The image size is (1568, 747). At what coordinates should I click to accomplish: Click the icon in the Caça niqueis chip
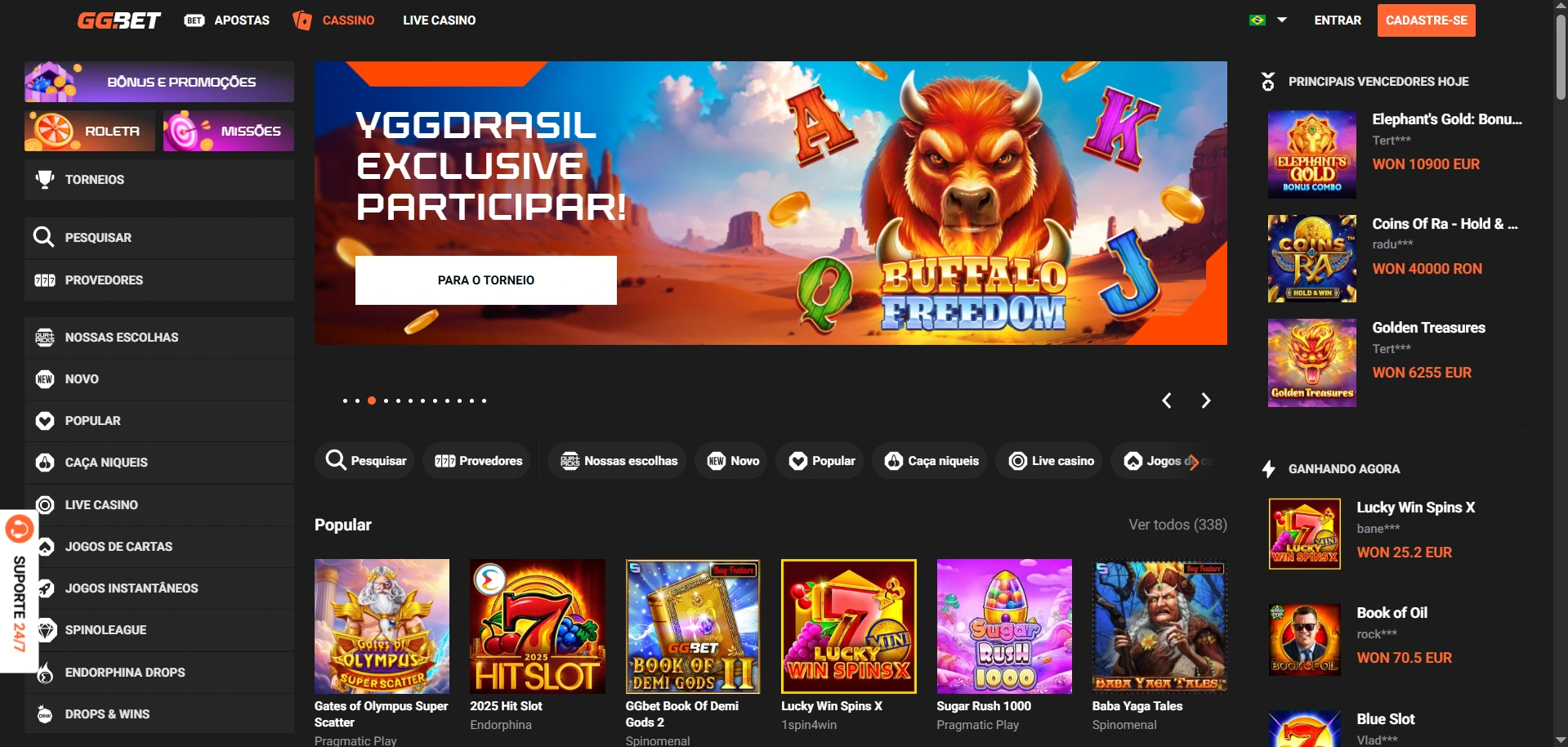894,461
